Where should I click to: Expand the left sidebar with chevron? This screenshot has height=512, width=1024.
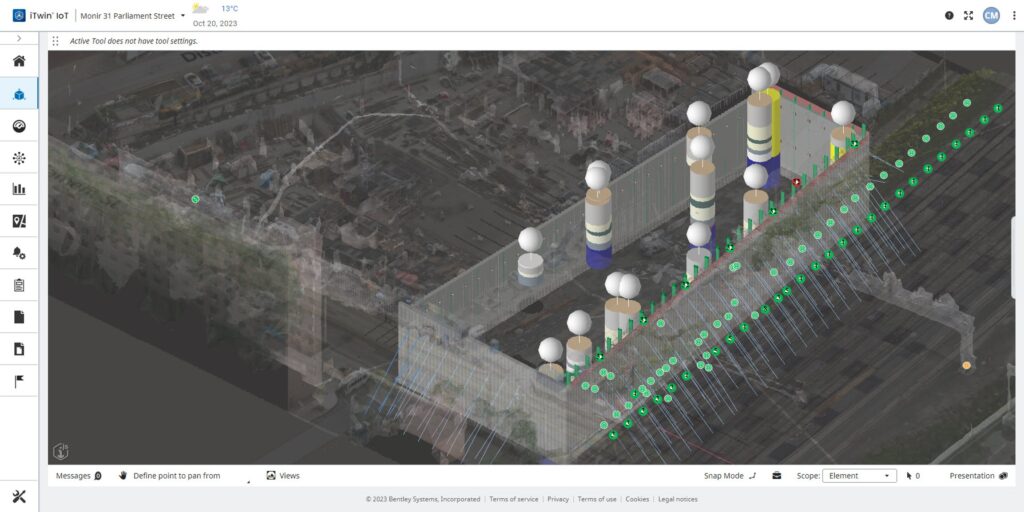pos(19,38)
